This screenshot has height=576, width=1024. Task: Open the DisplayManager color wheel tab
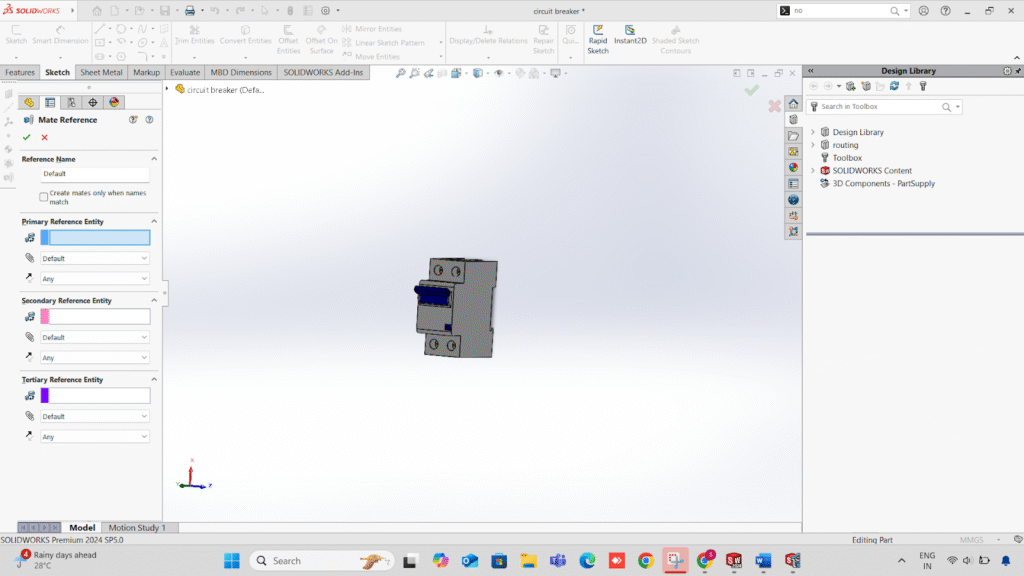(x=114, y=102)
